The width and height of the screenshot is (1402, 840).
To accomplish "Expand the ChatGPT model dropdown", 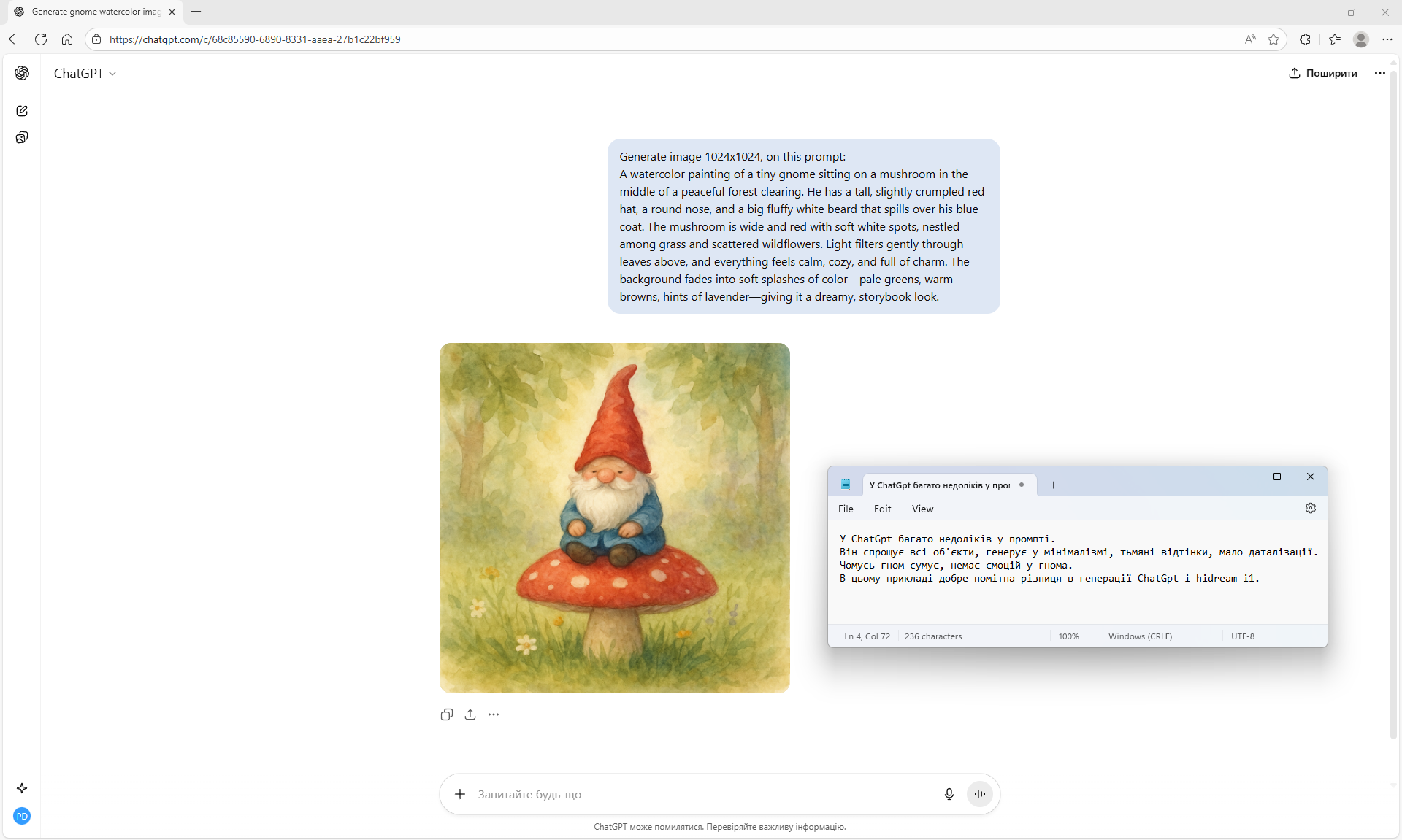I will tap(85, 74).
